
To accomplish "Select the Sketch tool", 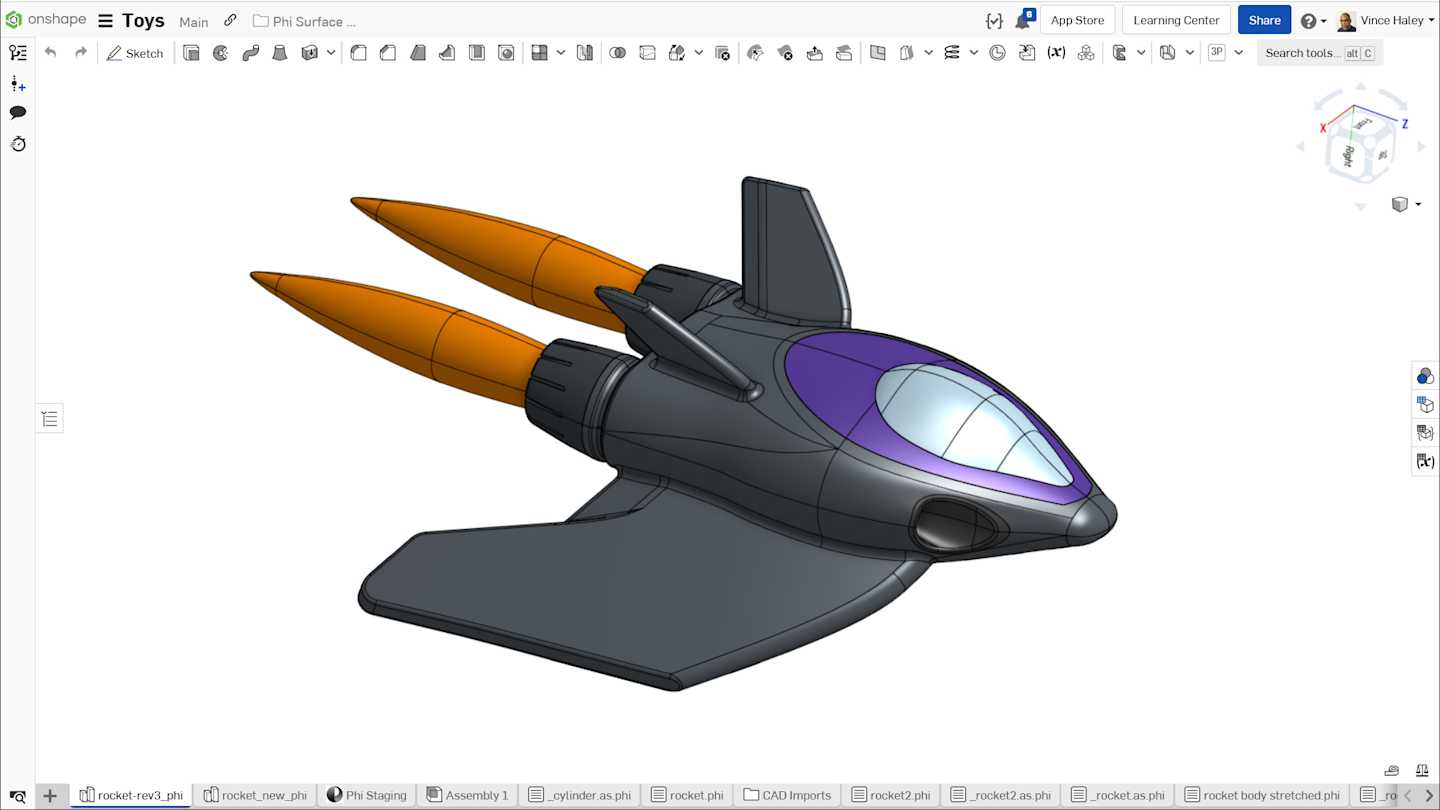I will pos(135,52).
